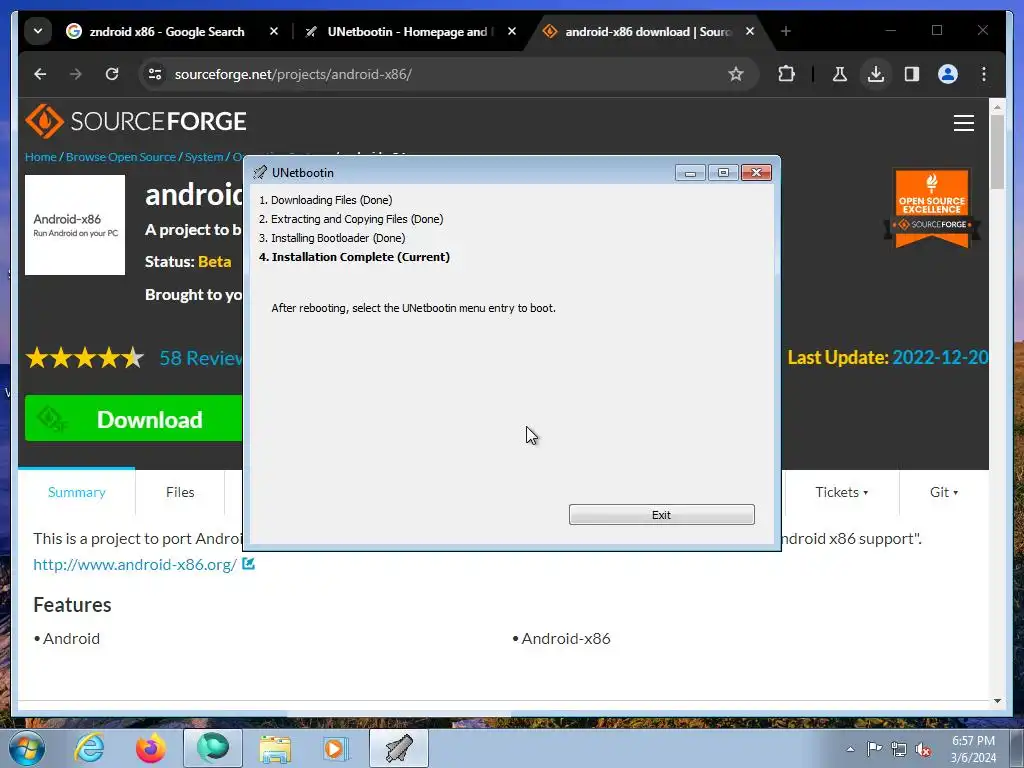Click the page vertical scrollbar

pos(997,152)
